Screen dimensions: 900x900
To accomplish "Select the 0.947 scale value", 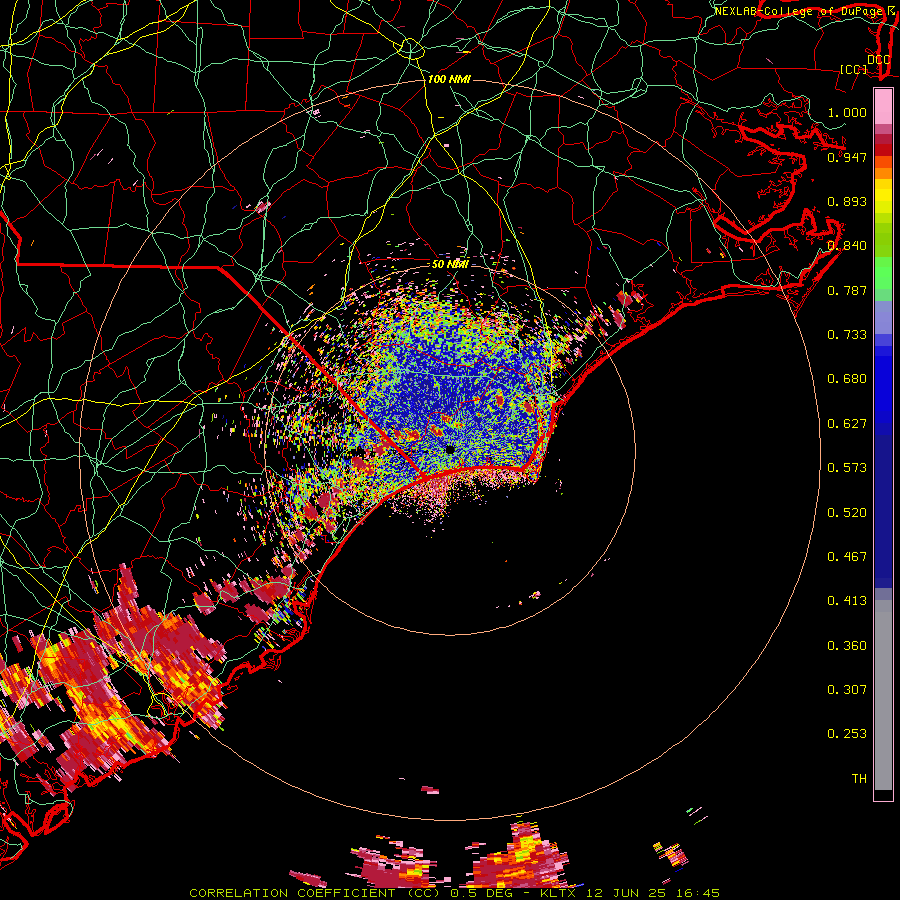I will (847, 157).
